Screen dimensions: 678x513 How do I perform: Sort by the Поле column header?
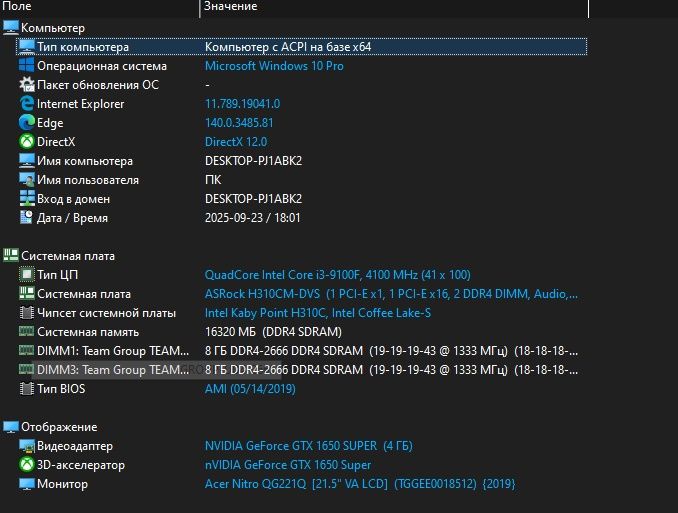coord(100,6)
